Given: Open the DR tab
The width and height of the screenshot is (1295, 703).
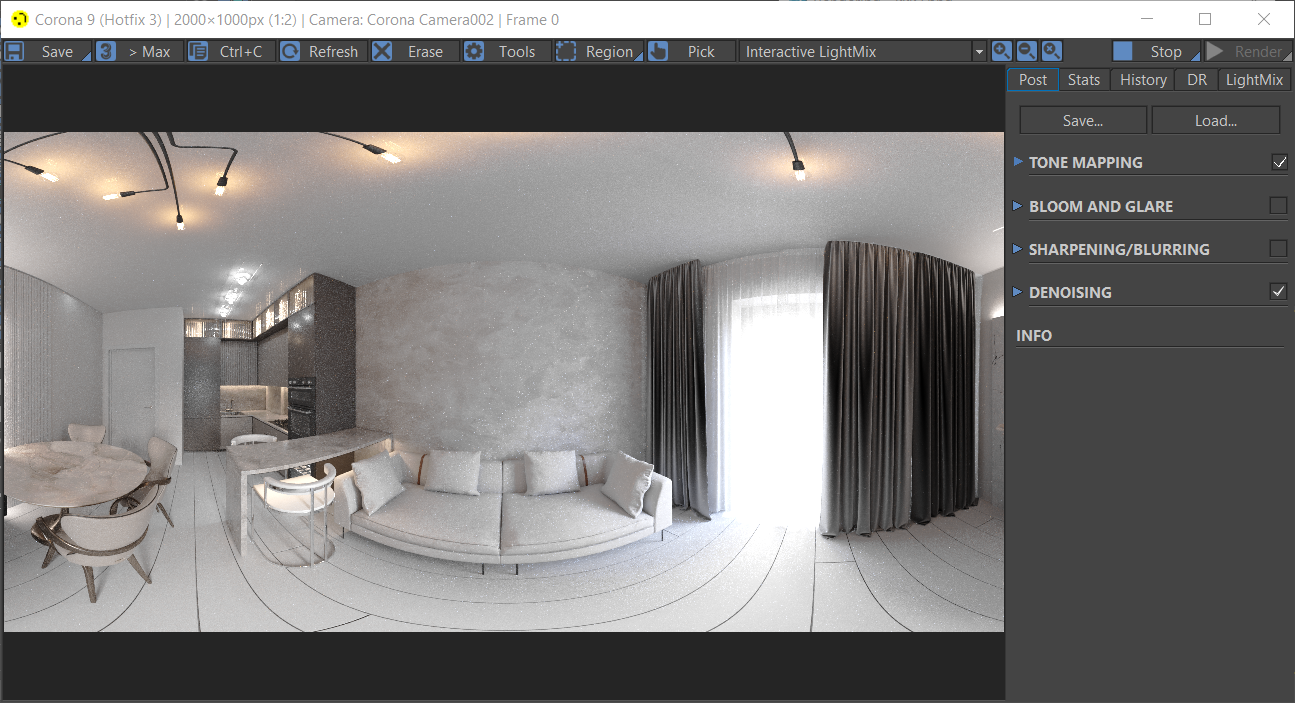Looking at the screenshot, I should 1197,80.
